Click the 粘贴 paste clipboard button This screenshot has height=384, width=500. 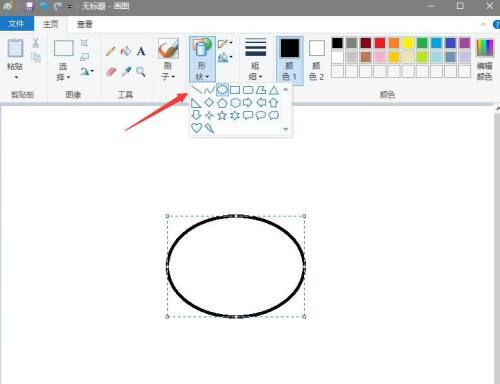click(x=15, y=54)
